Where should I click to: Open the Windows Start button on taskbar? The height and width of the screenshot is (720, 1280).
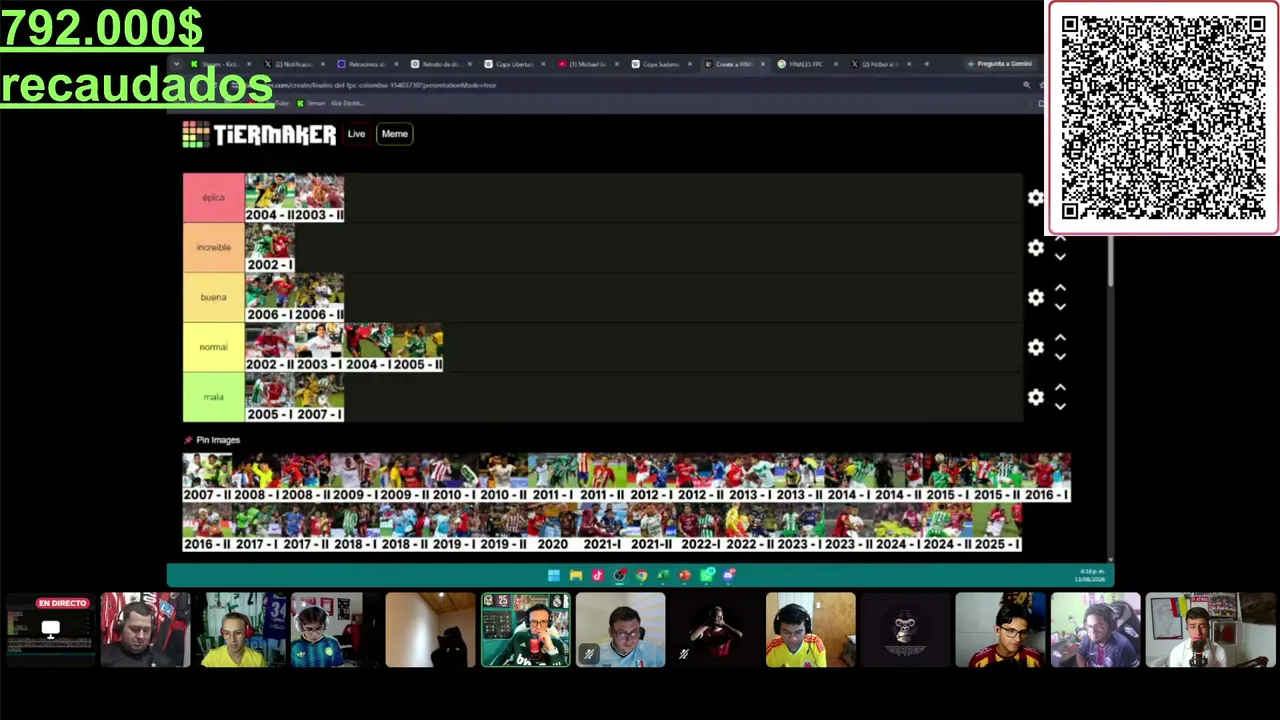(553, 575)
